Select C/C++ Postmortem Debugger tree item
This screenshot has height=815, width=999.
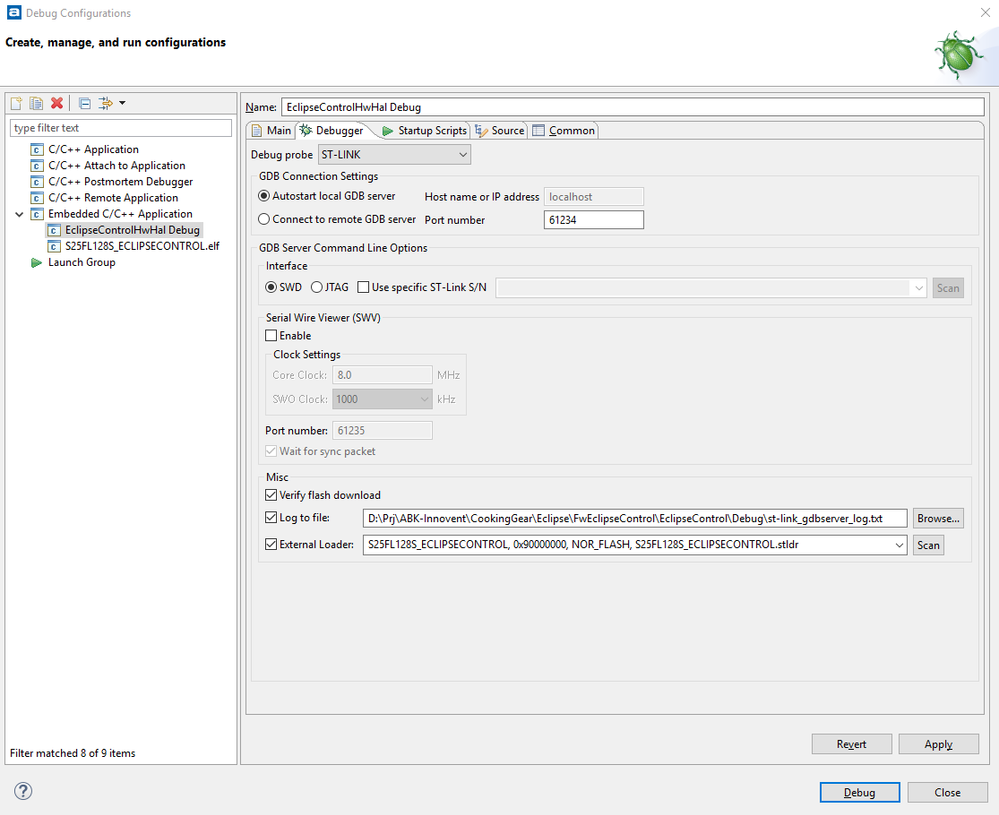coord(120,182)
